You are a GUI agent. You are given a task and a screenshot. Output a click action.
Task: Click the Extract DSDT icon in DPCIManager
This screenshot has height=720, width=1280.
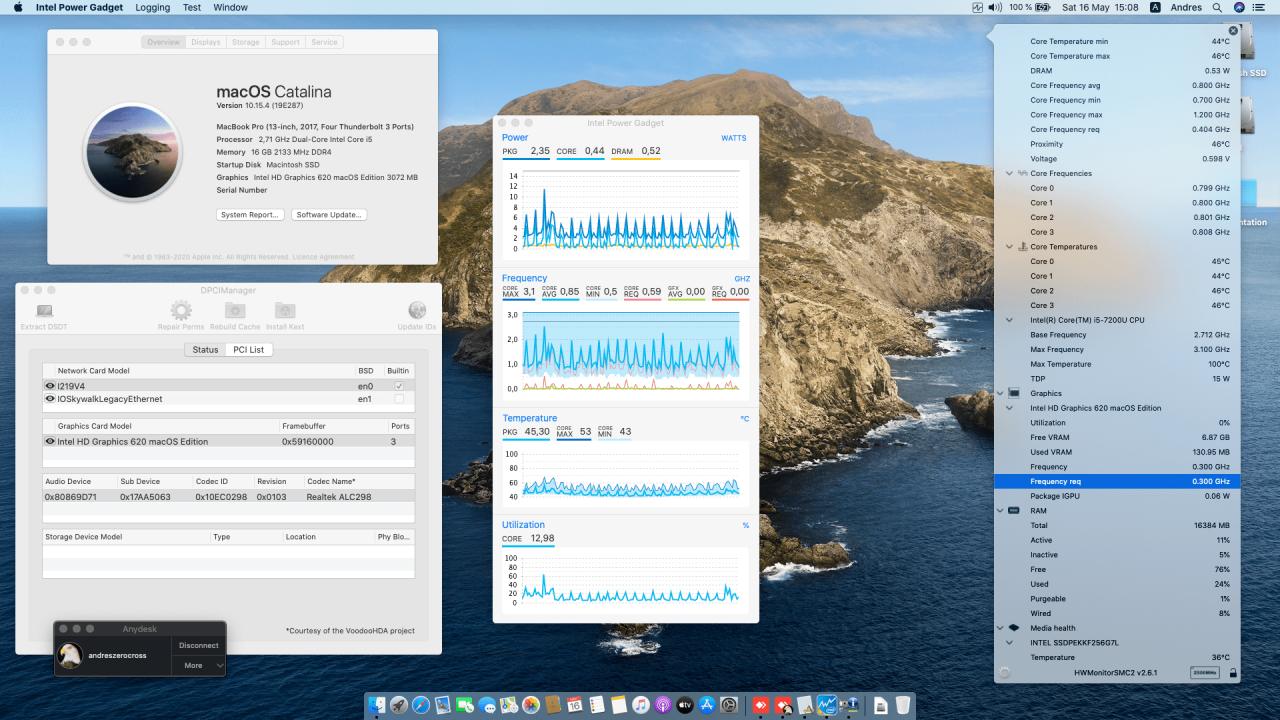point(44,311)
